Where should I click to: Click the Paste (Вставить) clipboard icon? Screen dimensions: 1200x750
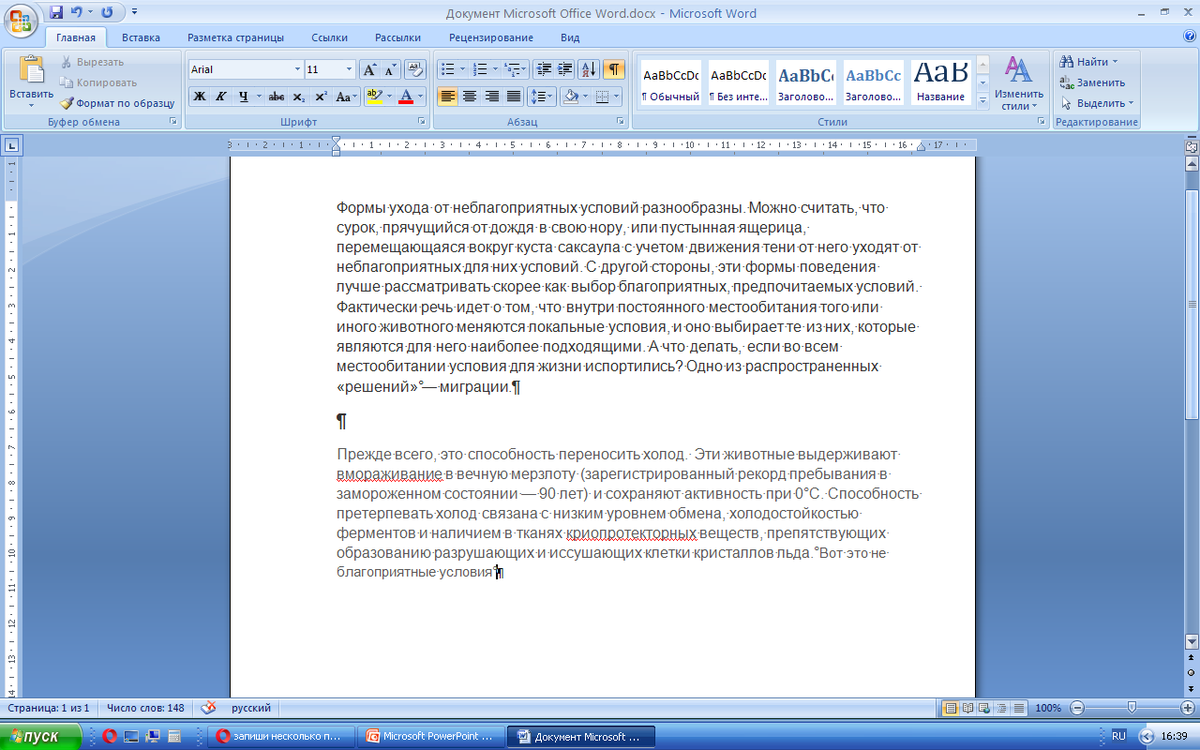coord(32,70)
